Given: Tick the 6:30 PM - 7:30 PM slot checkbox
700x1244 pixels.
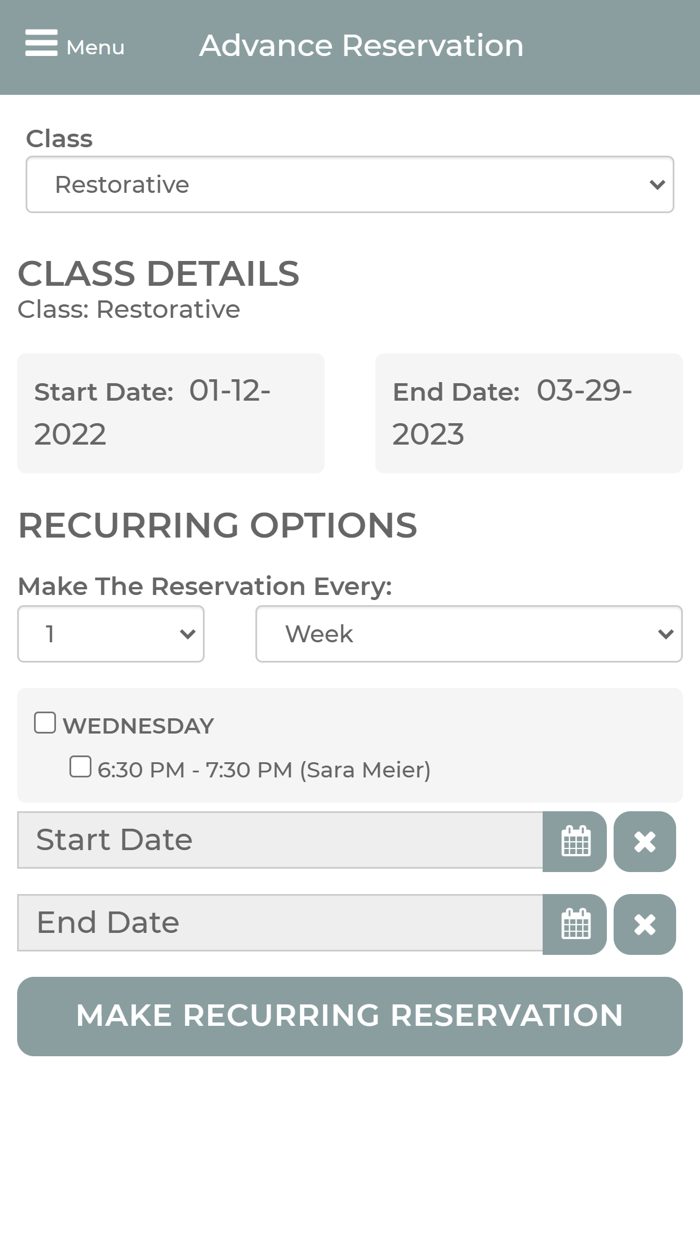Looking at the screenshot, I should (x=80, y=767).
